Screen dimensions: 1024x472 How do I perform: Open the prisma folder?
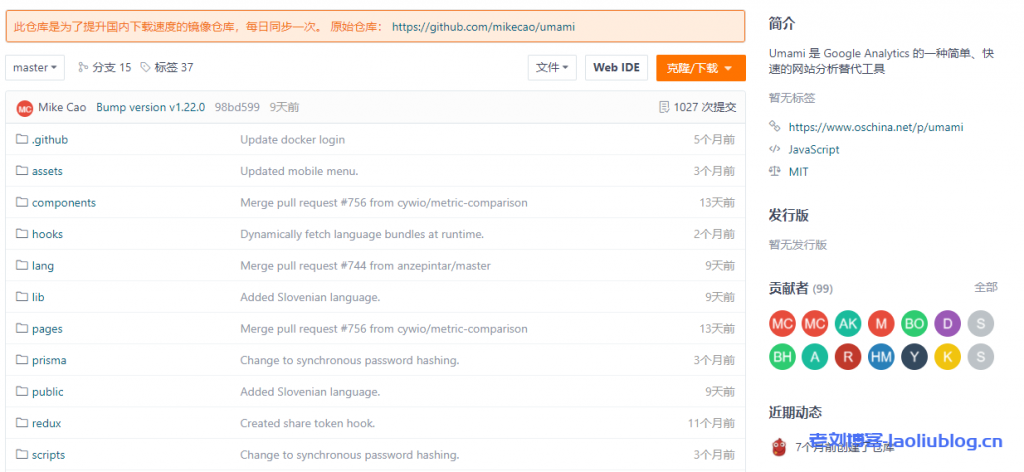[x=49, y=360]
